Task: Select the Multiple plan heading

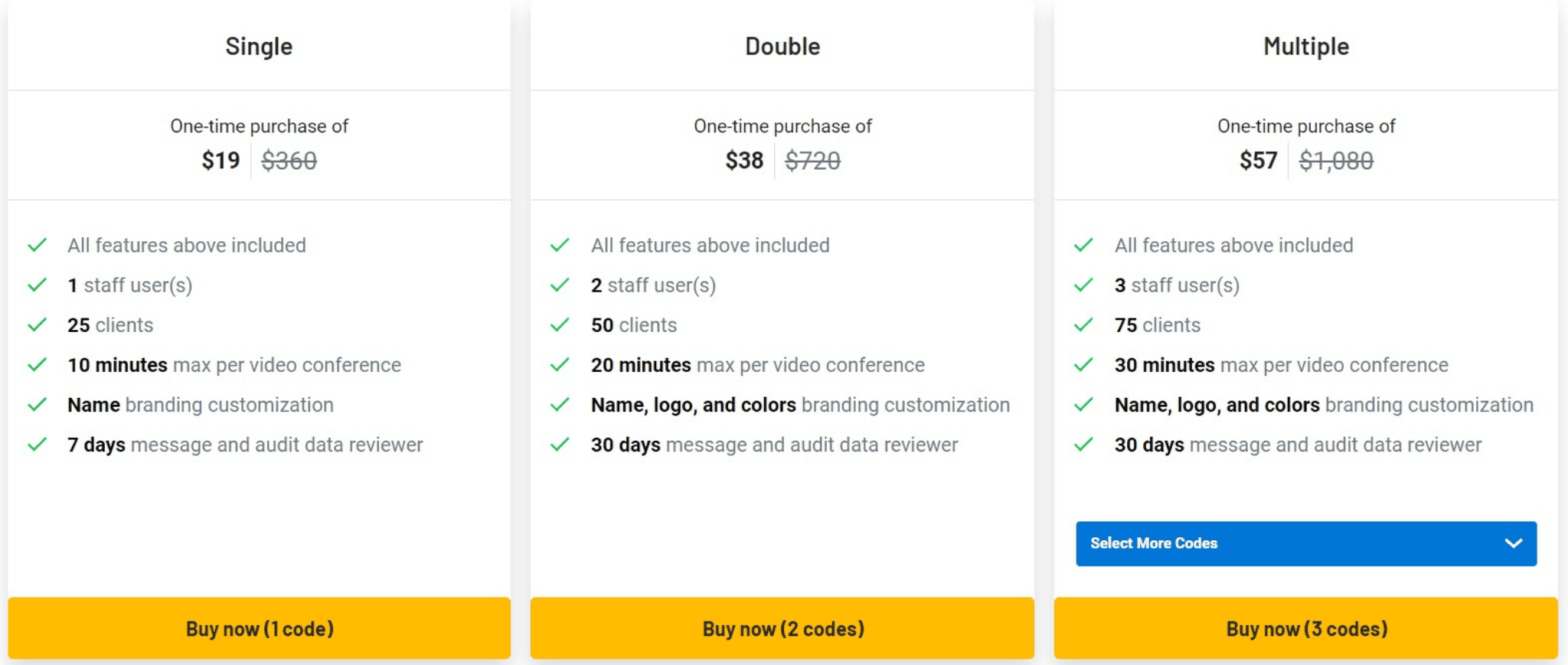Action: click(x=1306, y=47)
